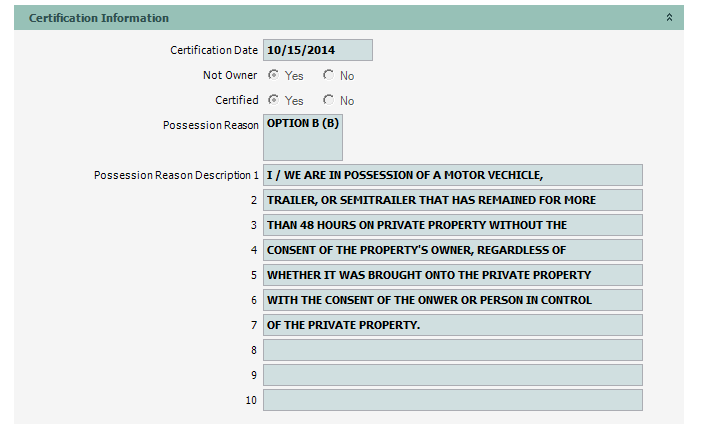Click description line 6 field
Viewport: 709px width, 434px height.
click(x=452, y=300)
